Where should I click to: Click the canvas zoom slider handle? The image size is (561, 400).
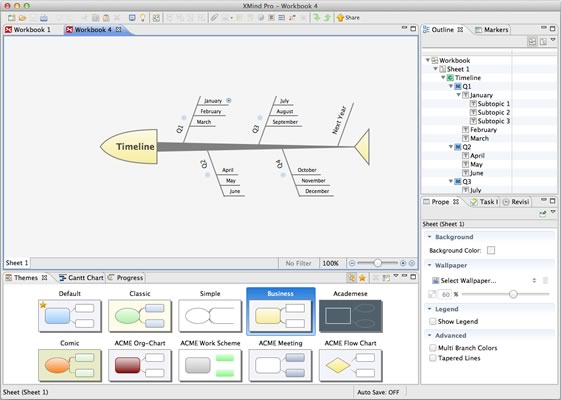[x=377, y=263]
